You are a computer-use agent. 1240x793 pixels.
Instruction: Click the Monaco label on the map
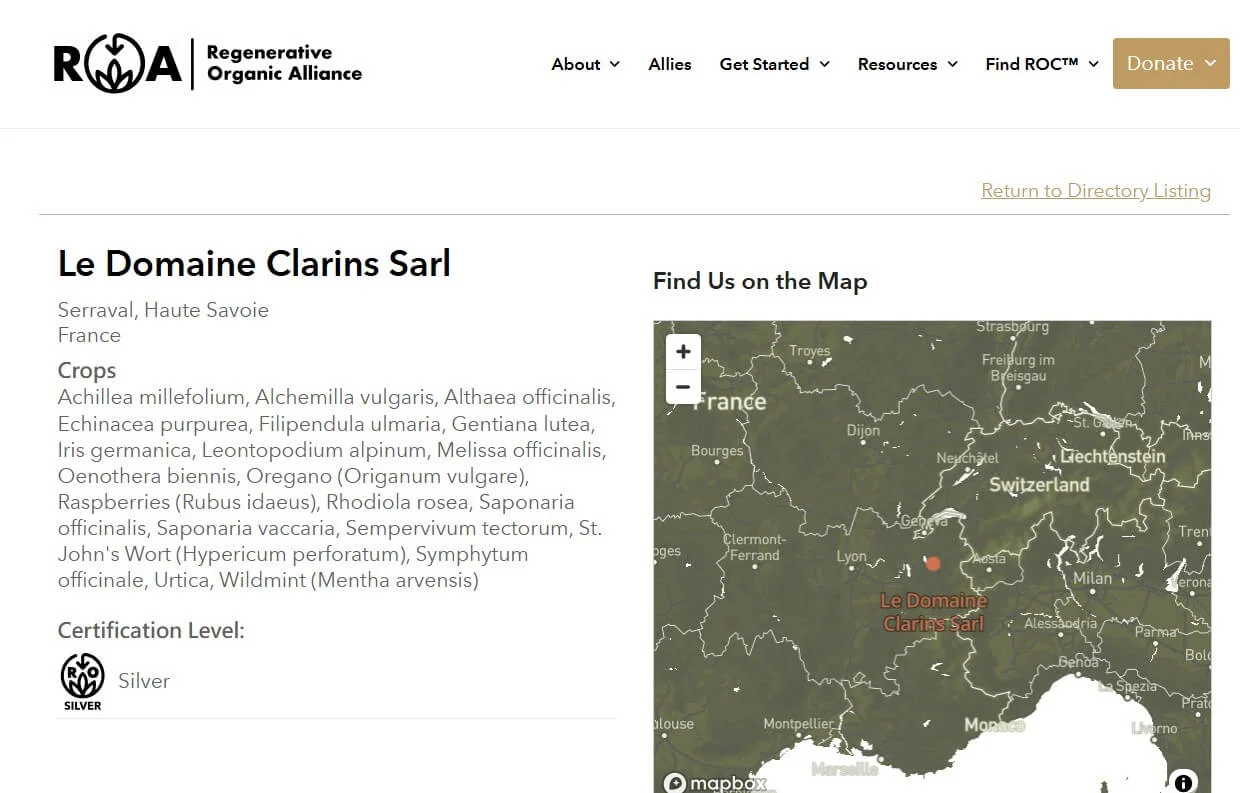[994, 725]
